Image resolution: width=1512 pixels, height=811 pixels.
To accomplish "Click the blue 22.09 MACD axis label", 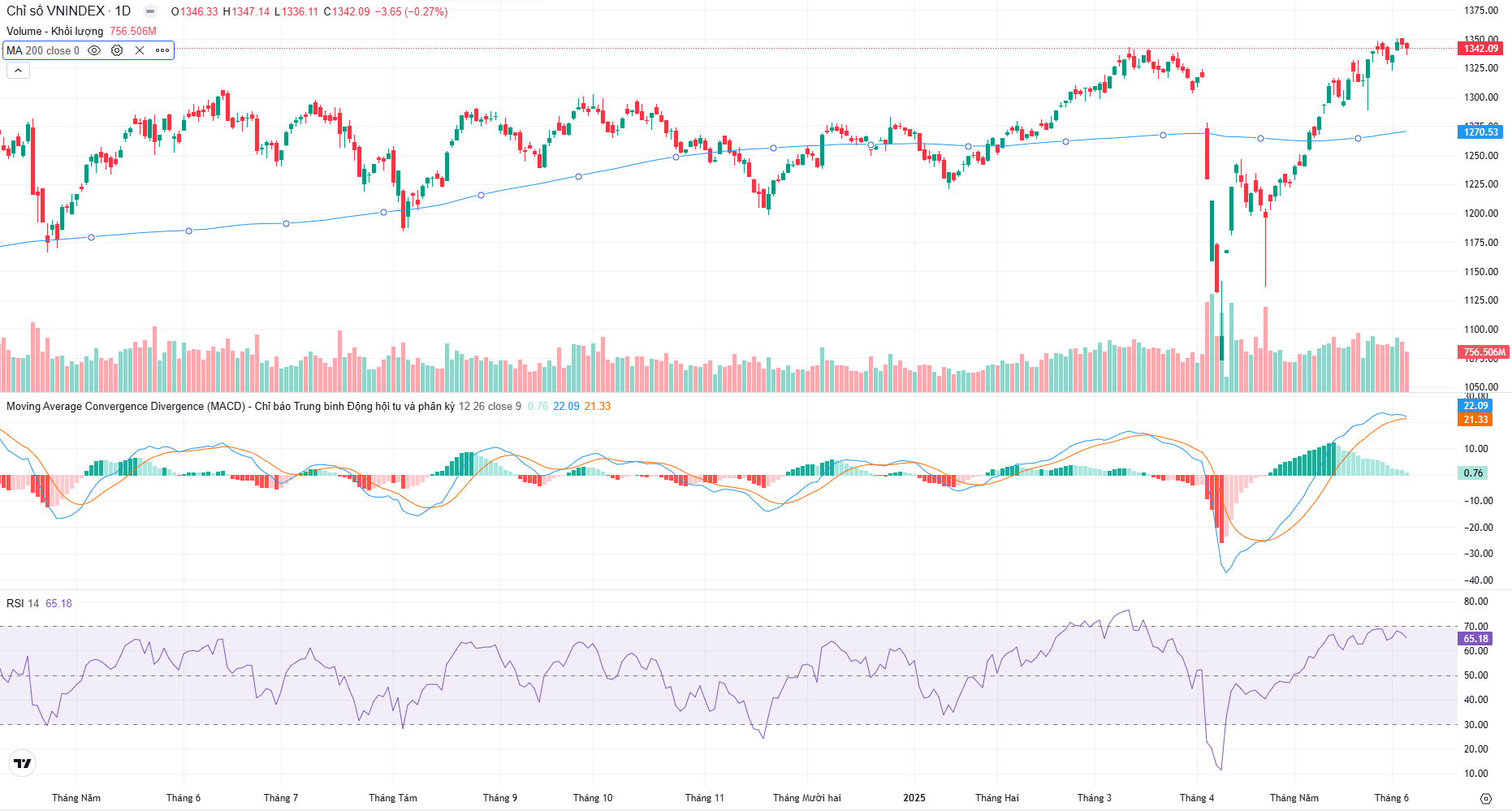I will 1475,406.
